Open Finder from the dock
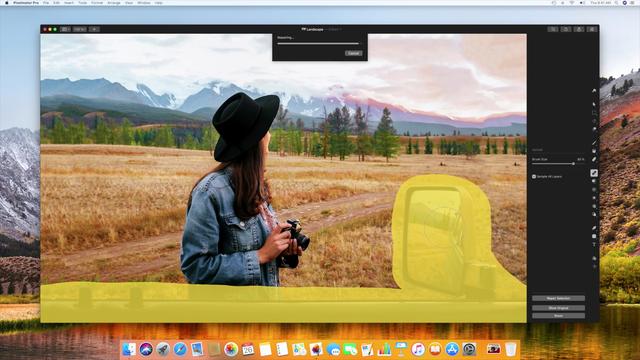 pos(129,349)
